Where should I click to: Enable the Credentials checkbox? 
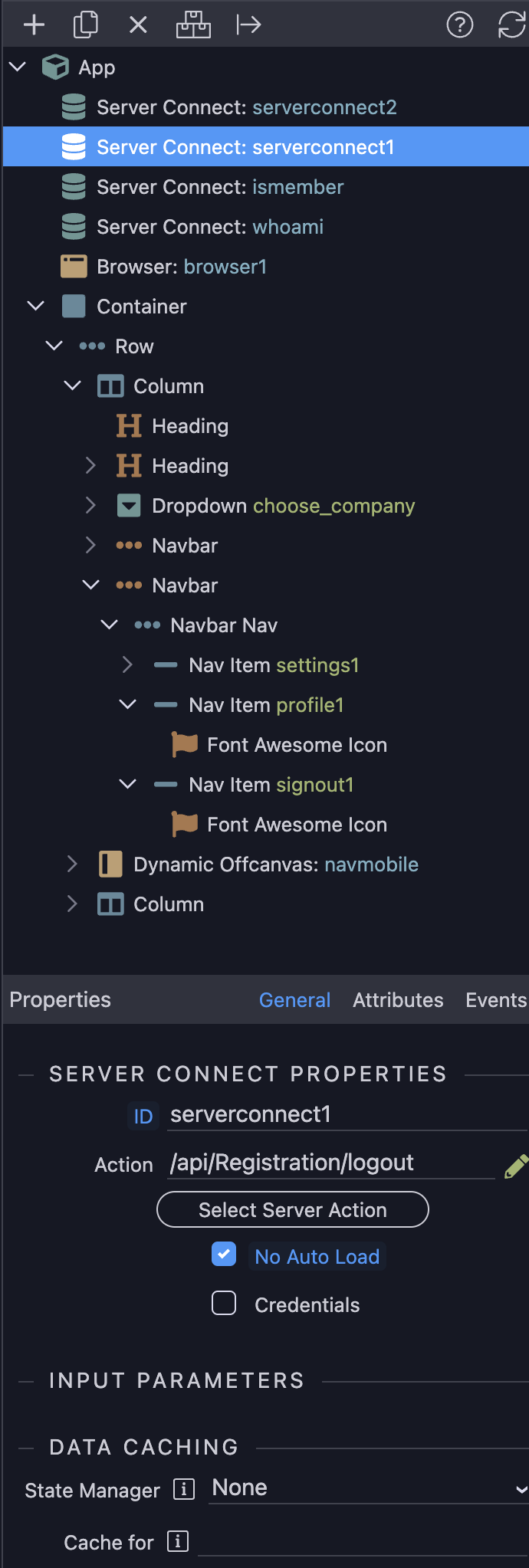[224, 1303]
